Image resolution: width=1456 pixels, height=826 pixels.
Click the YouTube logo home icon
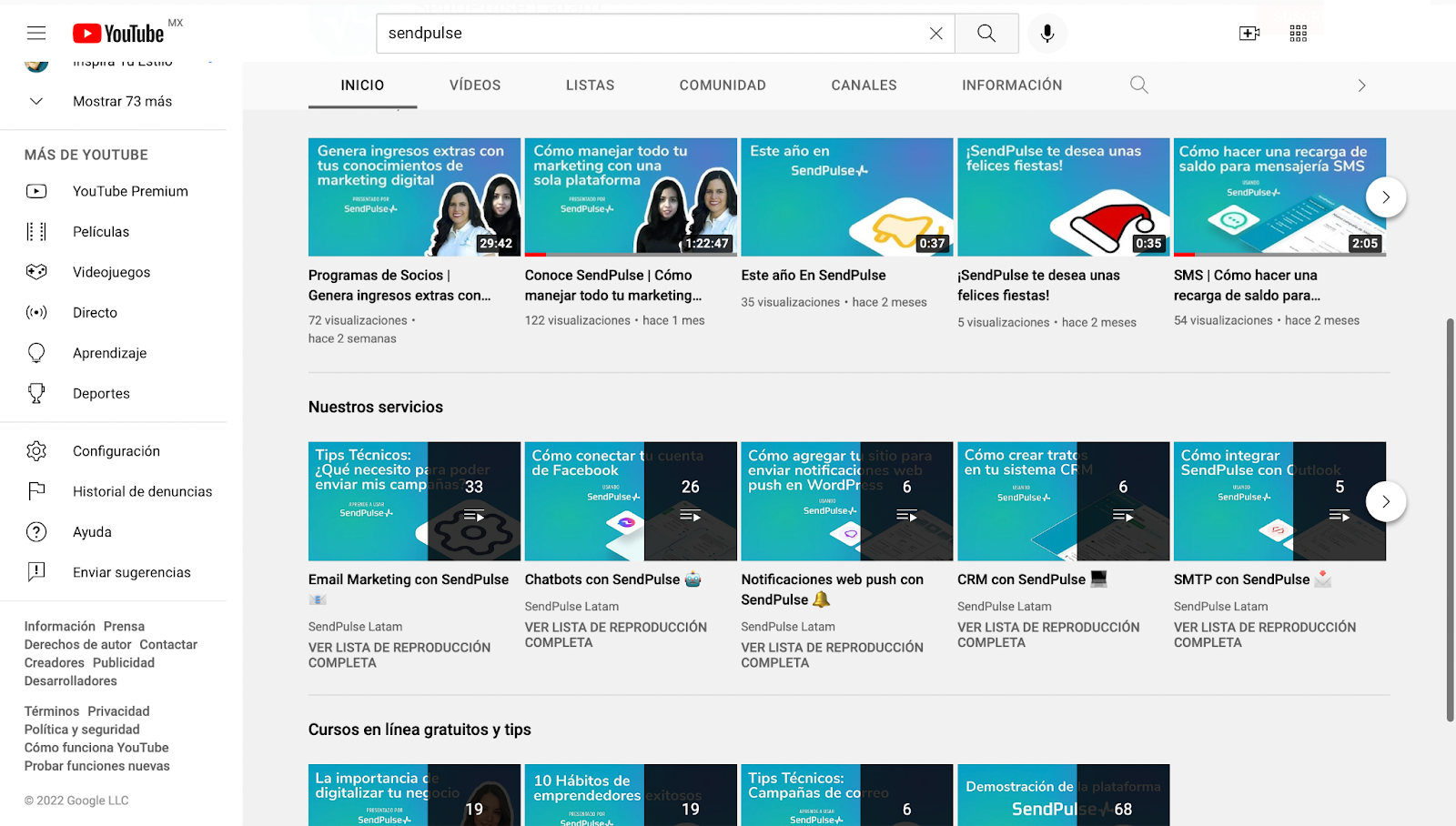point(118,34)
